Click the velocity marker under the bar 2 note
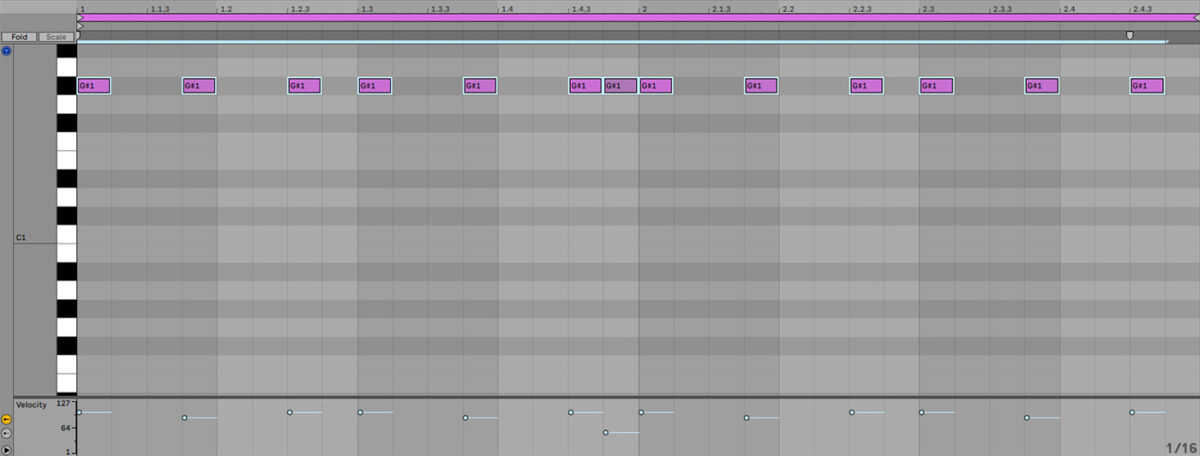Image resolution: width=1200 pixels, height=456 pixels. pos(641,412)
